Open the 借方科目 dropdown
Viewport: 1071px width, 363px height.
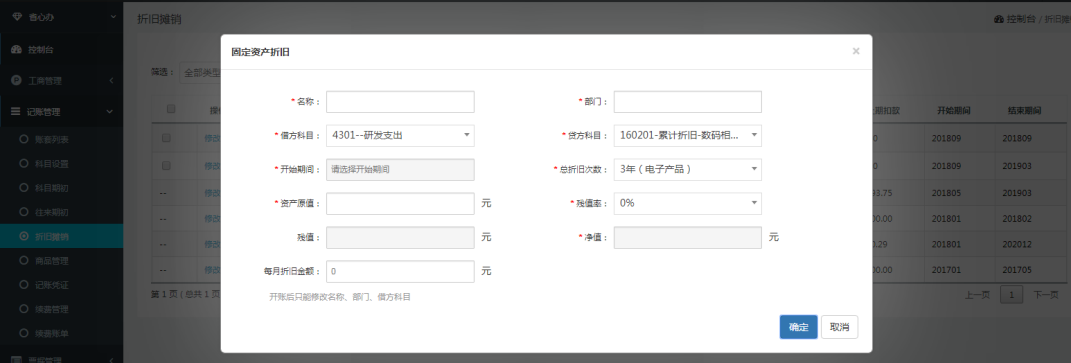[x=400, y=135]
